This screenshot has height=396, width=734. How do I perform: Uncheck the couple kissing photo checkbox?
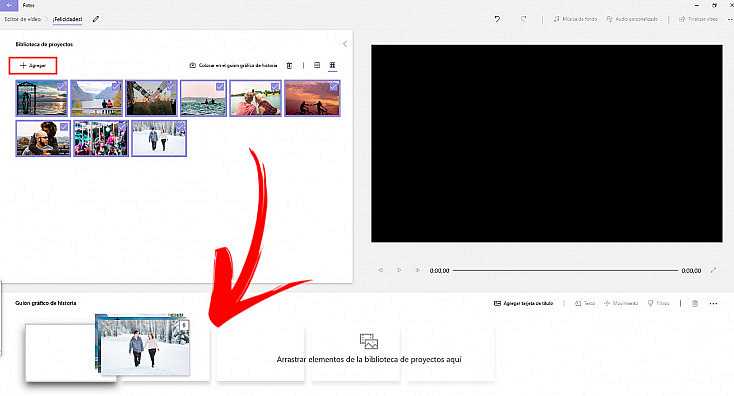click(275, 87)
